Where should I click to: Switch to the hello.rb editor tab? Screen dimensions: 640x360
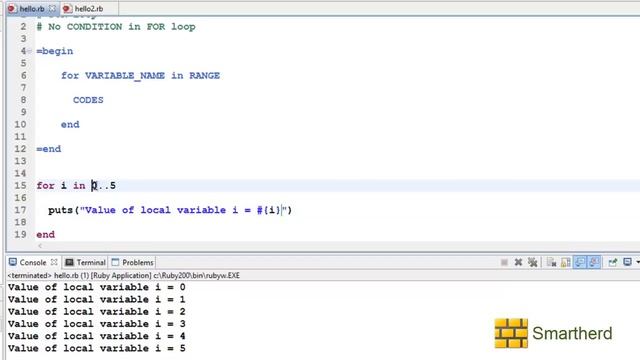pos(32,9)
